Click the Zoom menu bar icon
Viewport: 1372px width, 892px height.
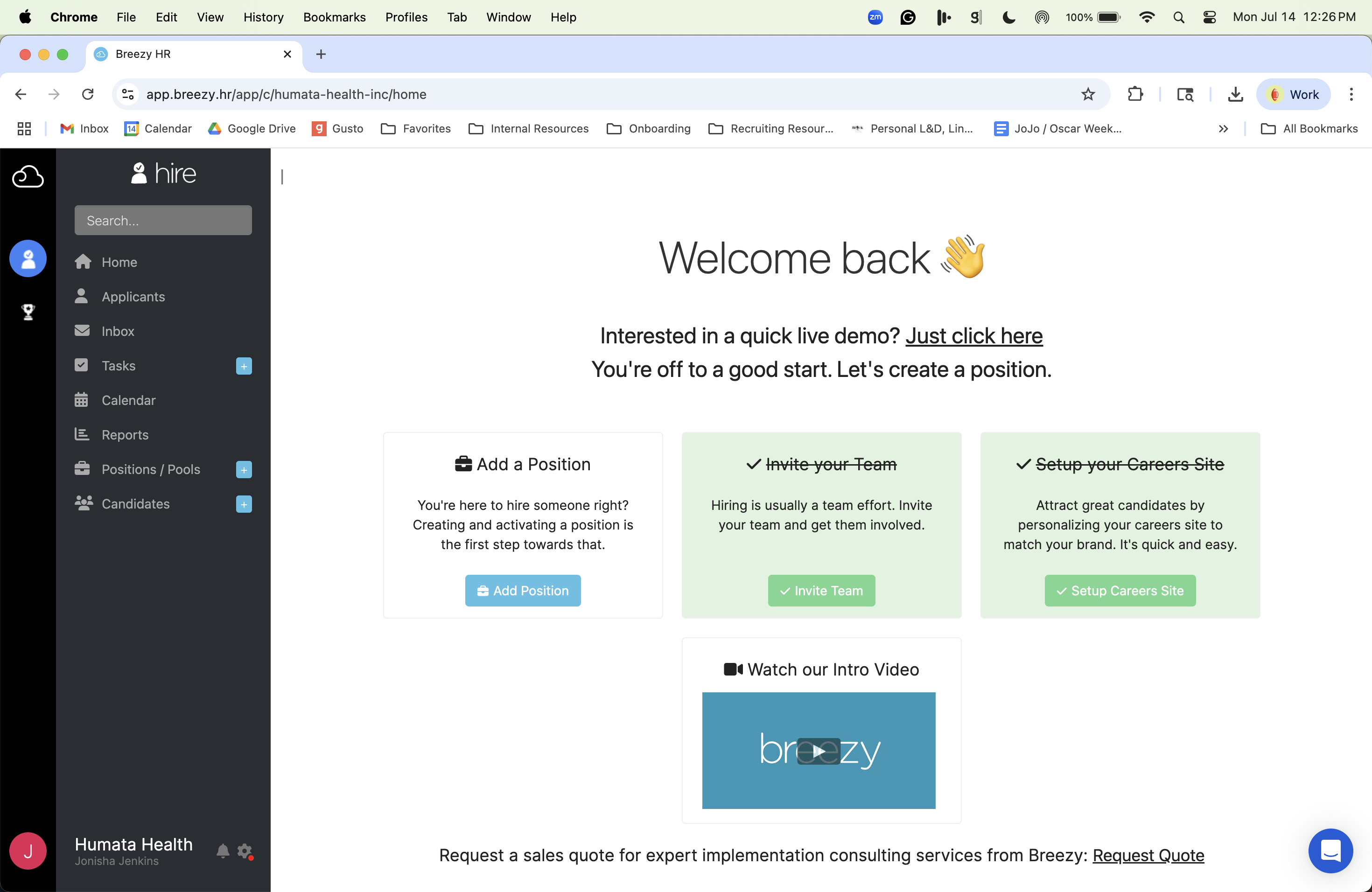pos(875,17)
